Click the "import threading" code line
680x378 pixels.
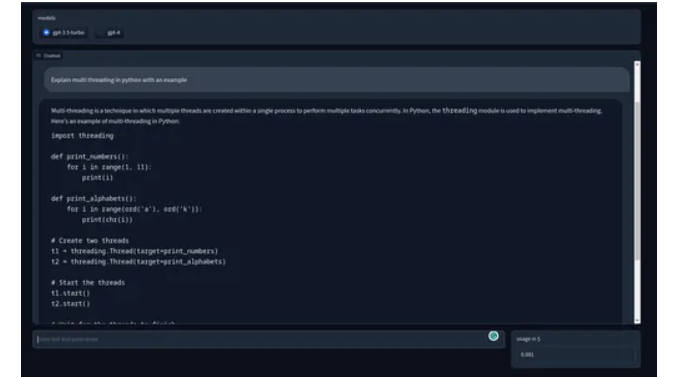82,136
